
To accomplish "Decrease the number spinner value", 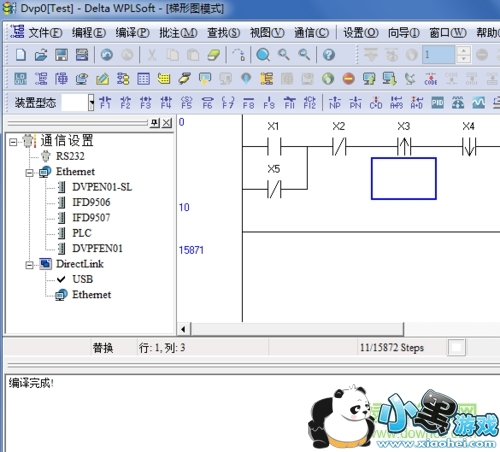I will point(463,59).
